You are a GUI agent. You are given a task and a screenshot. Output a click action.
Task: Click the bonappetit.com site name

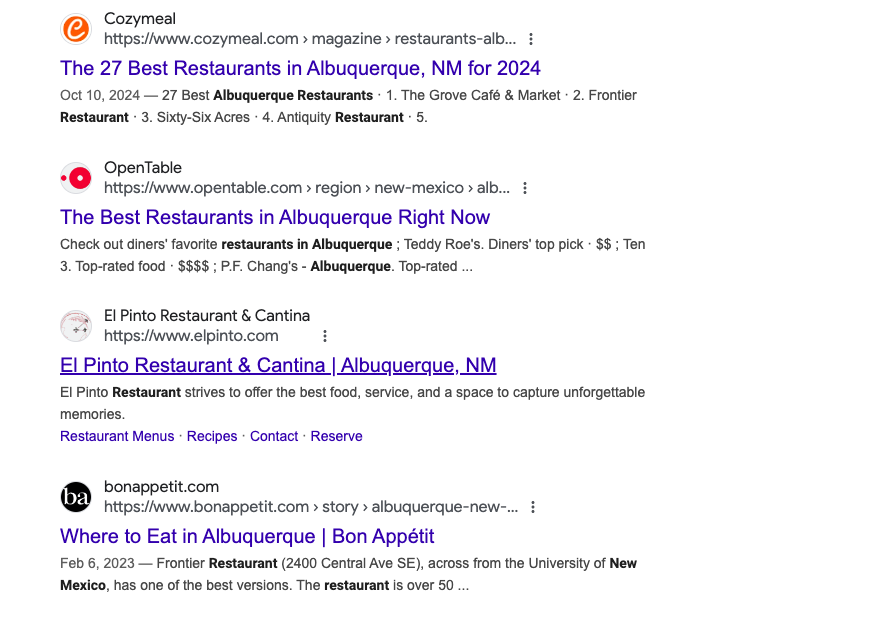point(161,487)
